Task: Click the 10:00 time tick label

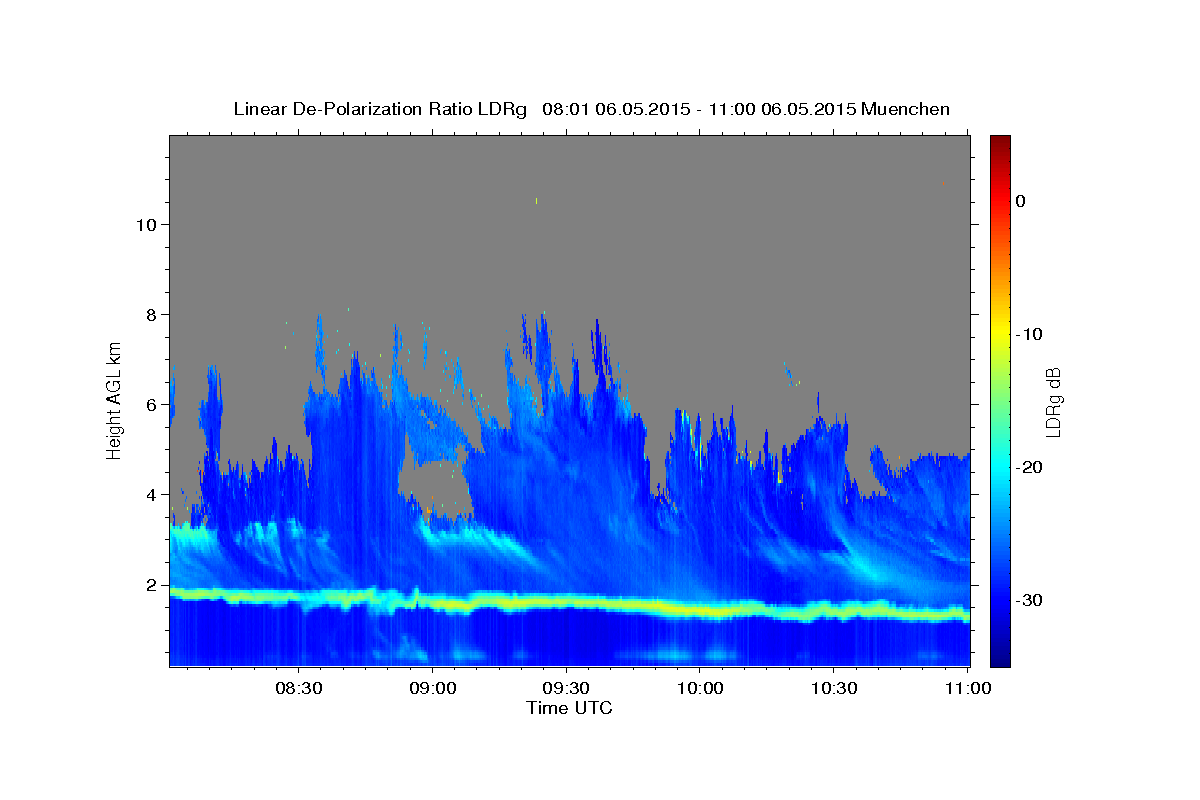Action: (x=700, y=689)
